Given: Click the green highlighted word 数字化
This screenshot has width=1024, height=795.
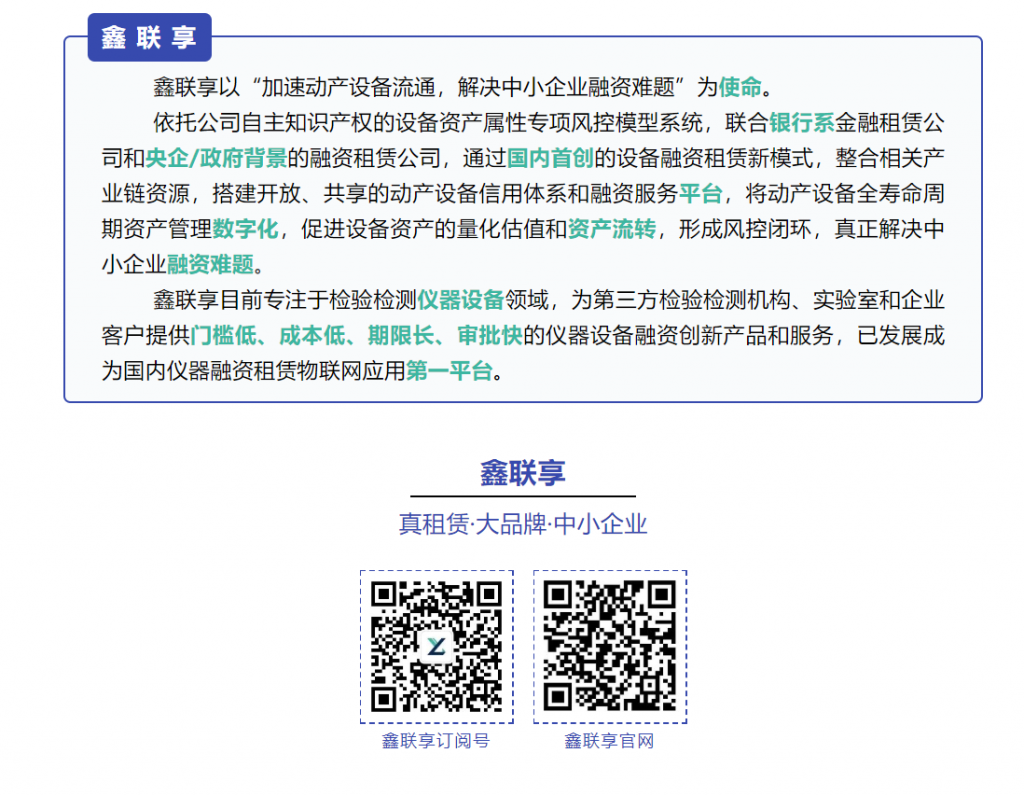Looking at the screenshot, I should pyautogui.click(x=246, y=229).
